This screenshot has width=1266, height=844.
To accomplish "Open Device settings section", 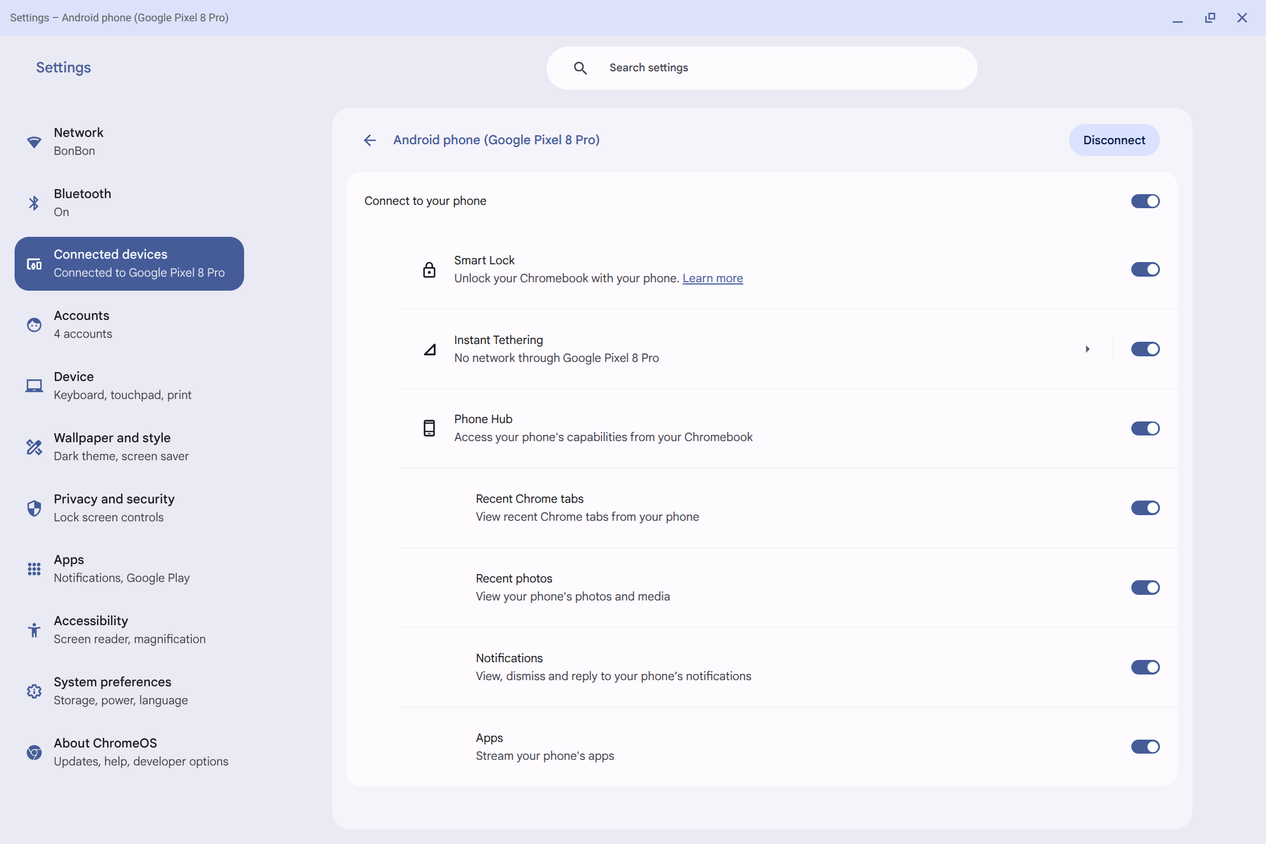I will coord(129,386).
